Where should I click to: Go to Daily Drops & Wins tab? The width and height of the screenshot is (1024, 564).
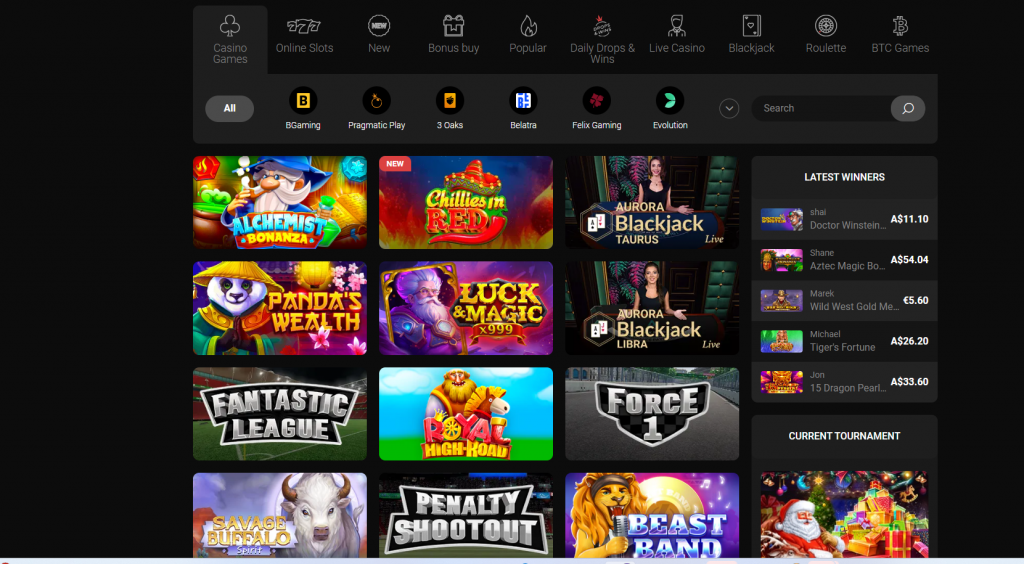602,40
